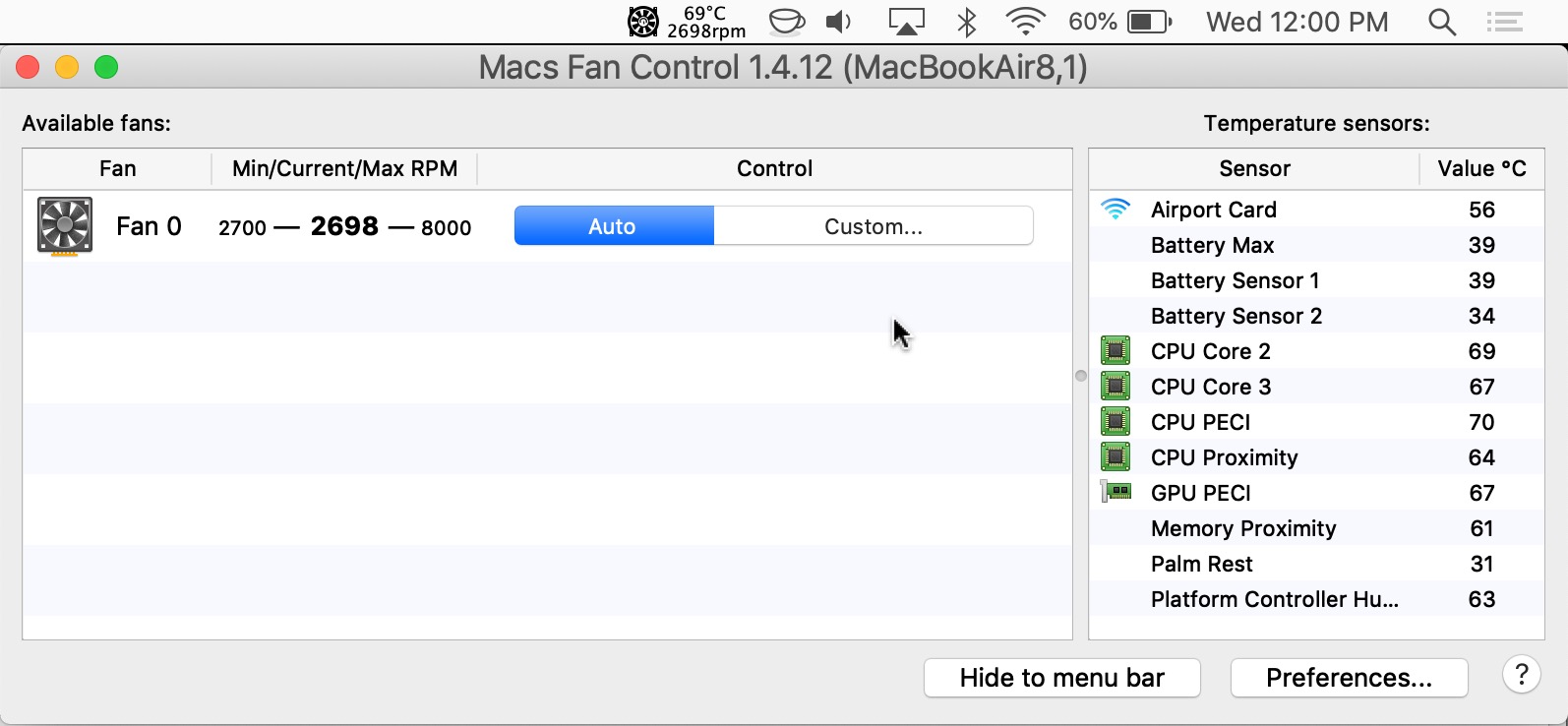This screenshot has width=1568, height=726.
Task: Click the Bluetooth icon in the menu bar
Action: 967,22
